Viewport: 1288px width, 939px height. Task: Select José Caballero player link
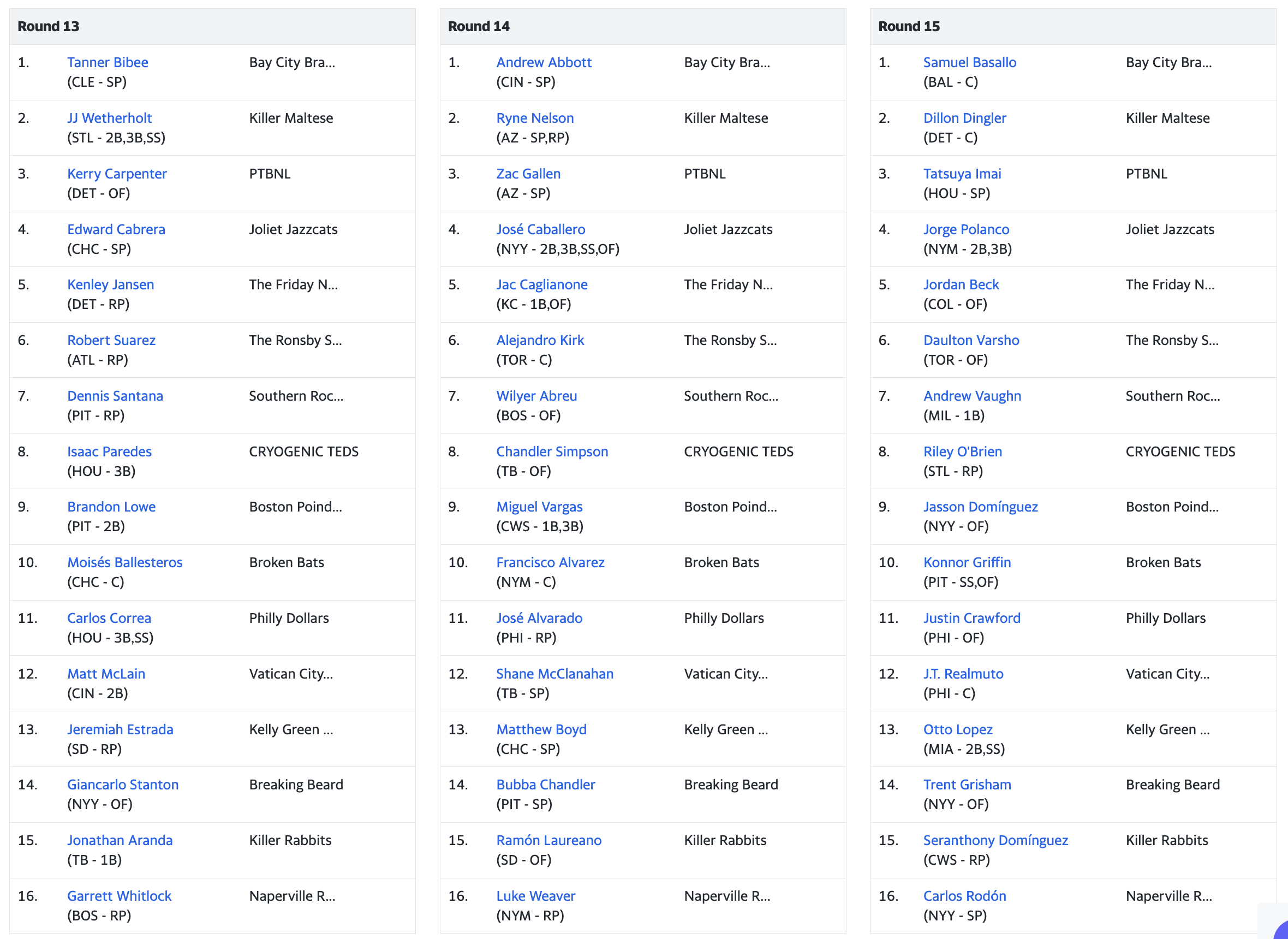tap(540, 229)
